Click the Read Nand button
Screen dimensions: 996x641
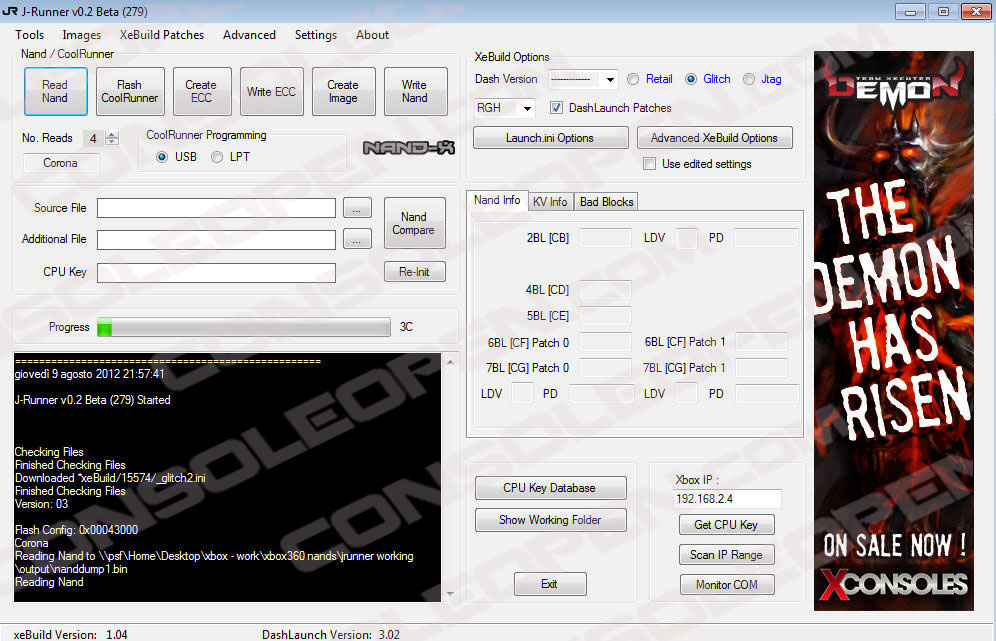pyautogui.click(x=55, y=91)
